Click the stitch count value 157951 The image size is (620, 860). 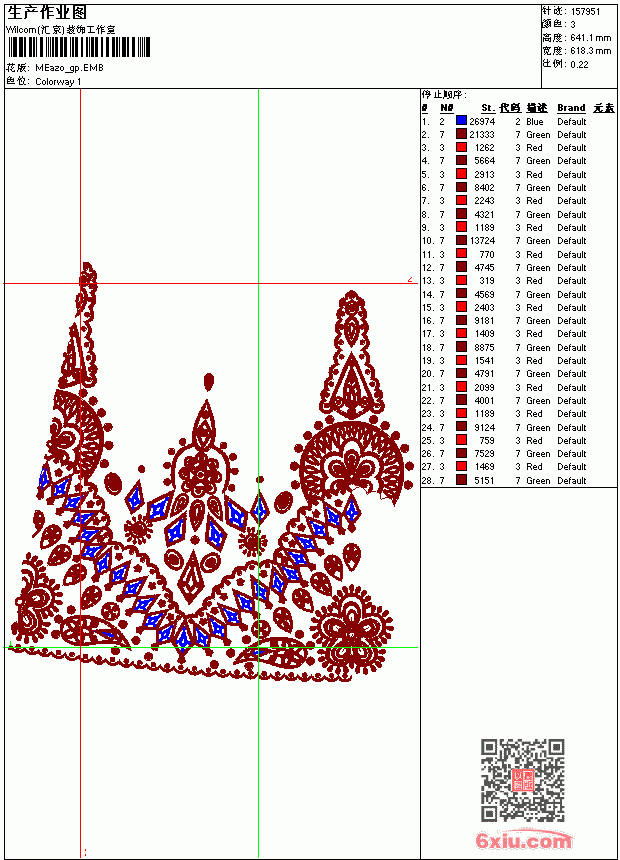coord(585,12)
